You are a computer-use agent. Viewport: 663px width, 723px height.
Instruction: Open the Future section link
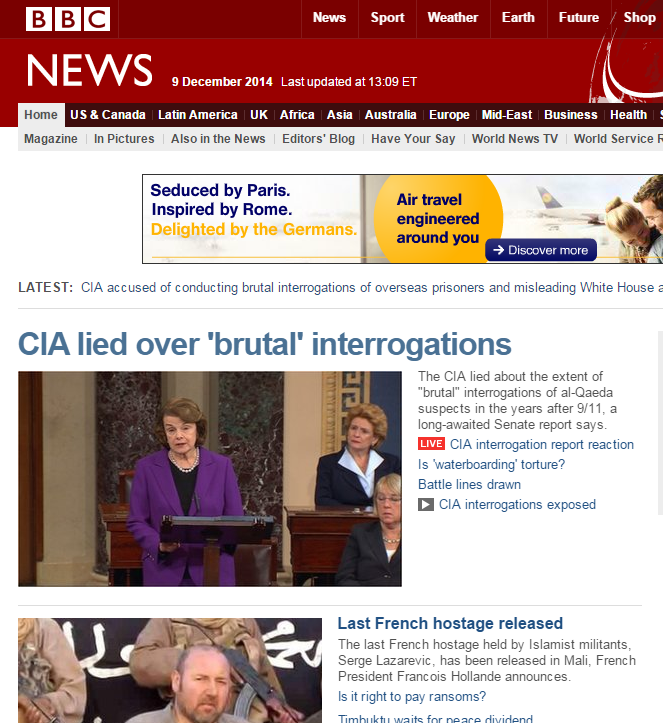point(579,18)
